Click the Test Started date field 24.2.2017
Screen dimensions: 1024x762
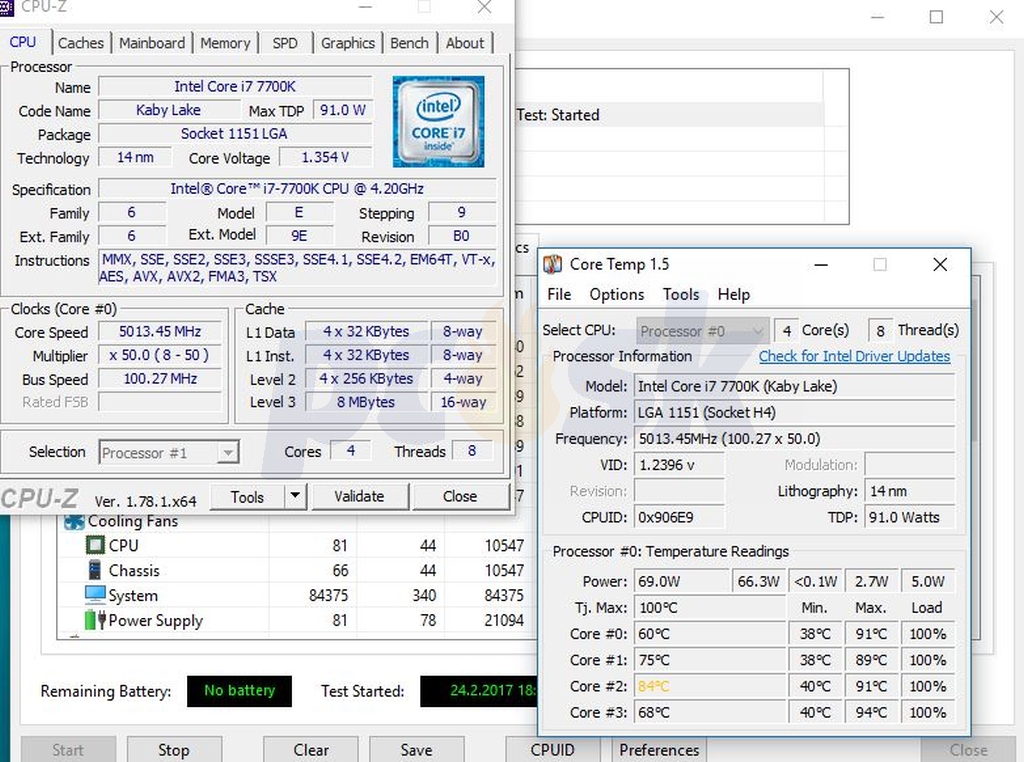(479, 691)
